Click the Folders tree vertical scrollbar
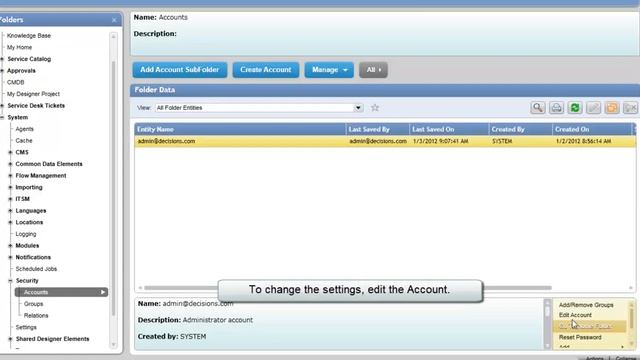Image resolution: width=640 pixels, height=360 pixels. [x=113, y=190]
